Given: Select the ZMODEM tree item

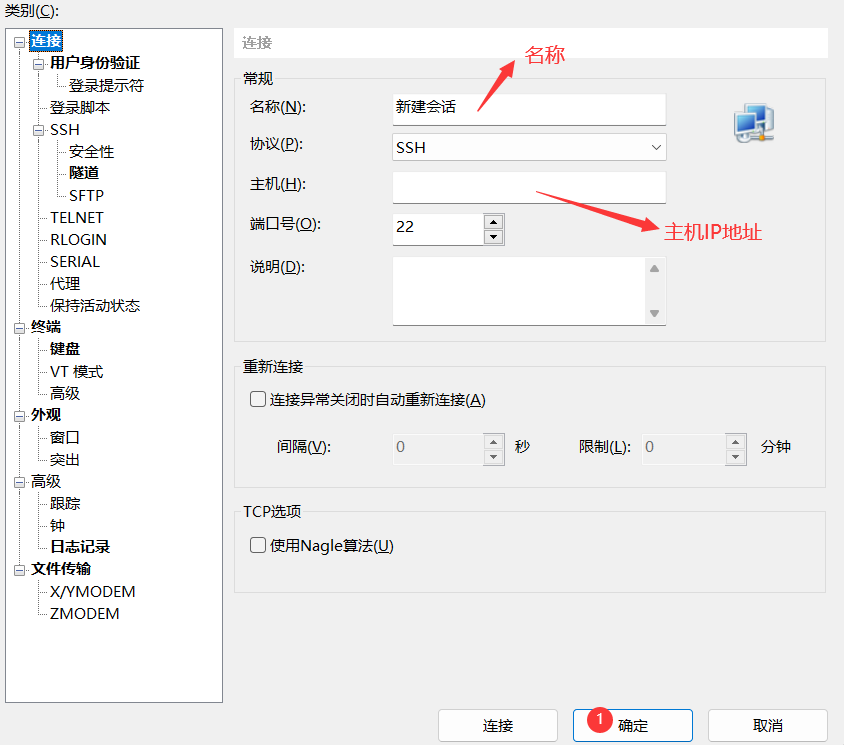Looking at the screenshot, I should 85,614.
